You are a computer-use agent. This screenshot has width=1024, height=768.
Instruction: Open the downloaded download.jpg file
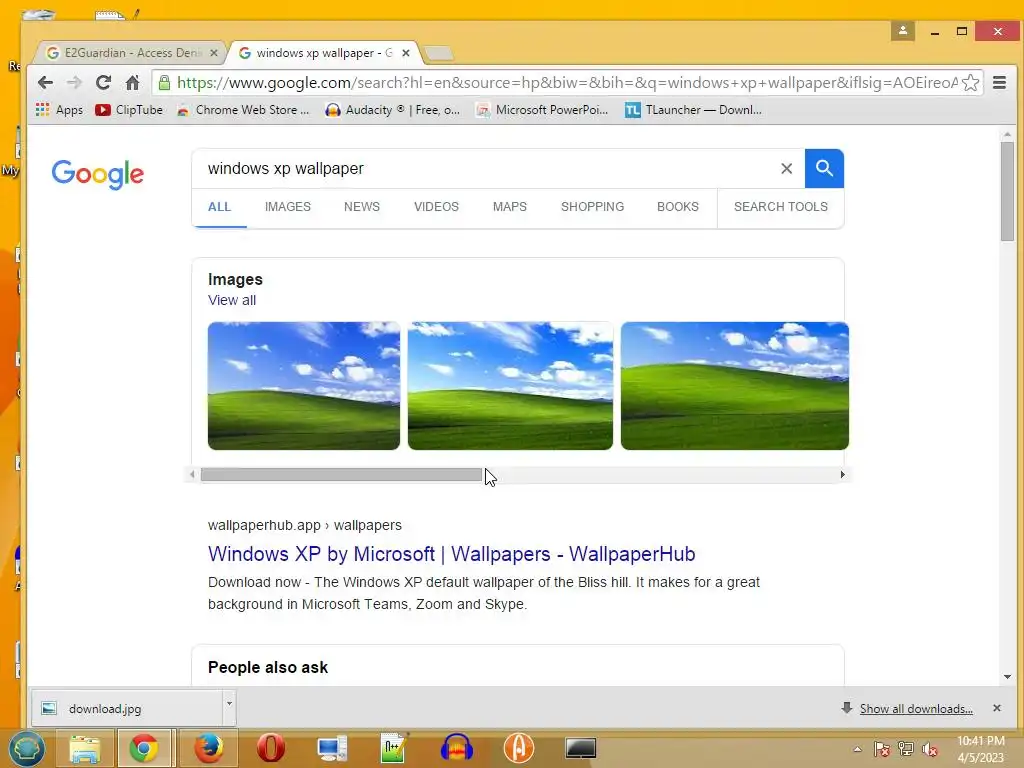click(127, 709)
